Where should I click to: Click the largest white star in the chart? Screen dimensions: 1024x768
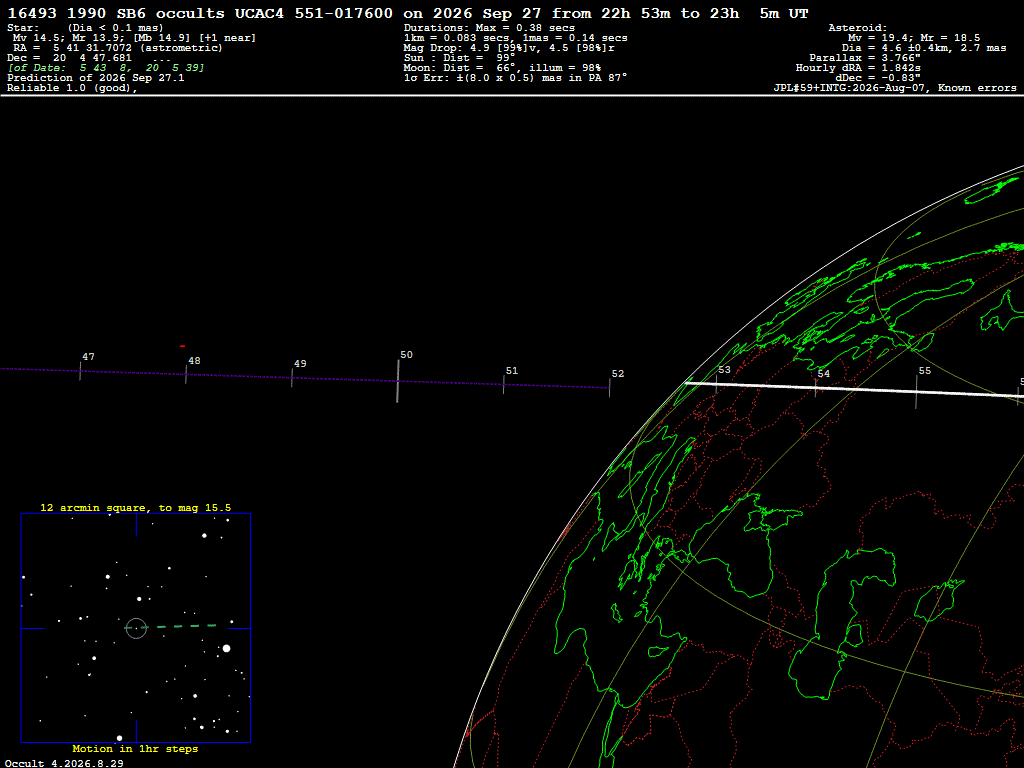[227, 648]
